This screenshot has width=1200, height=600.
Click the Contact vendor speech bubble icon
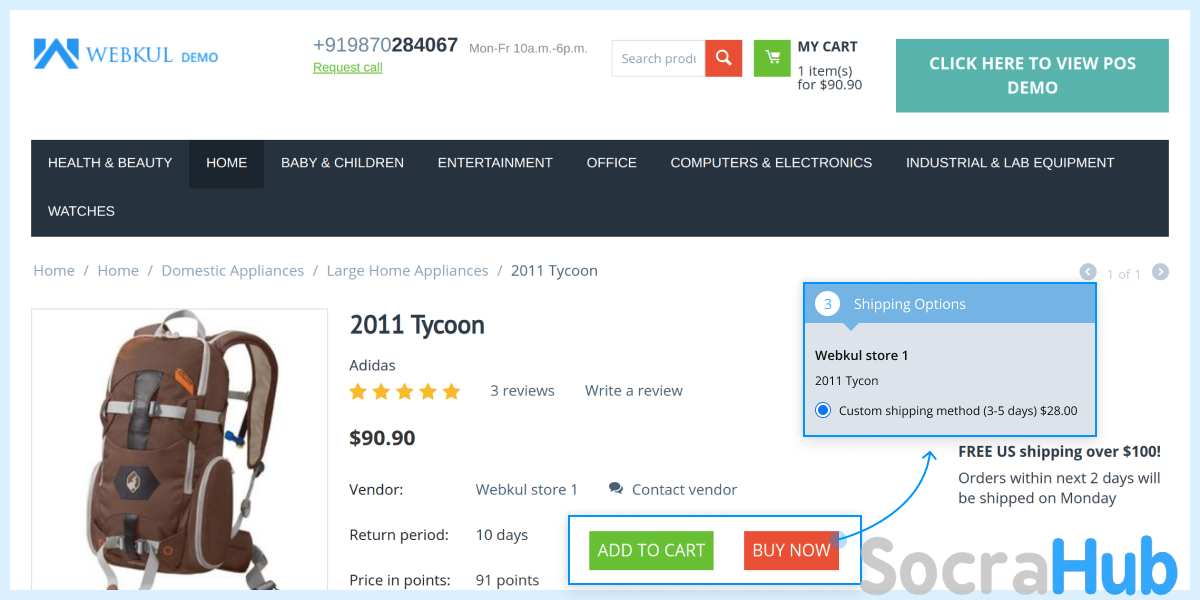(x=616, y=489)
